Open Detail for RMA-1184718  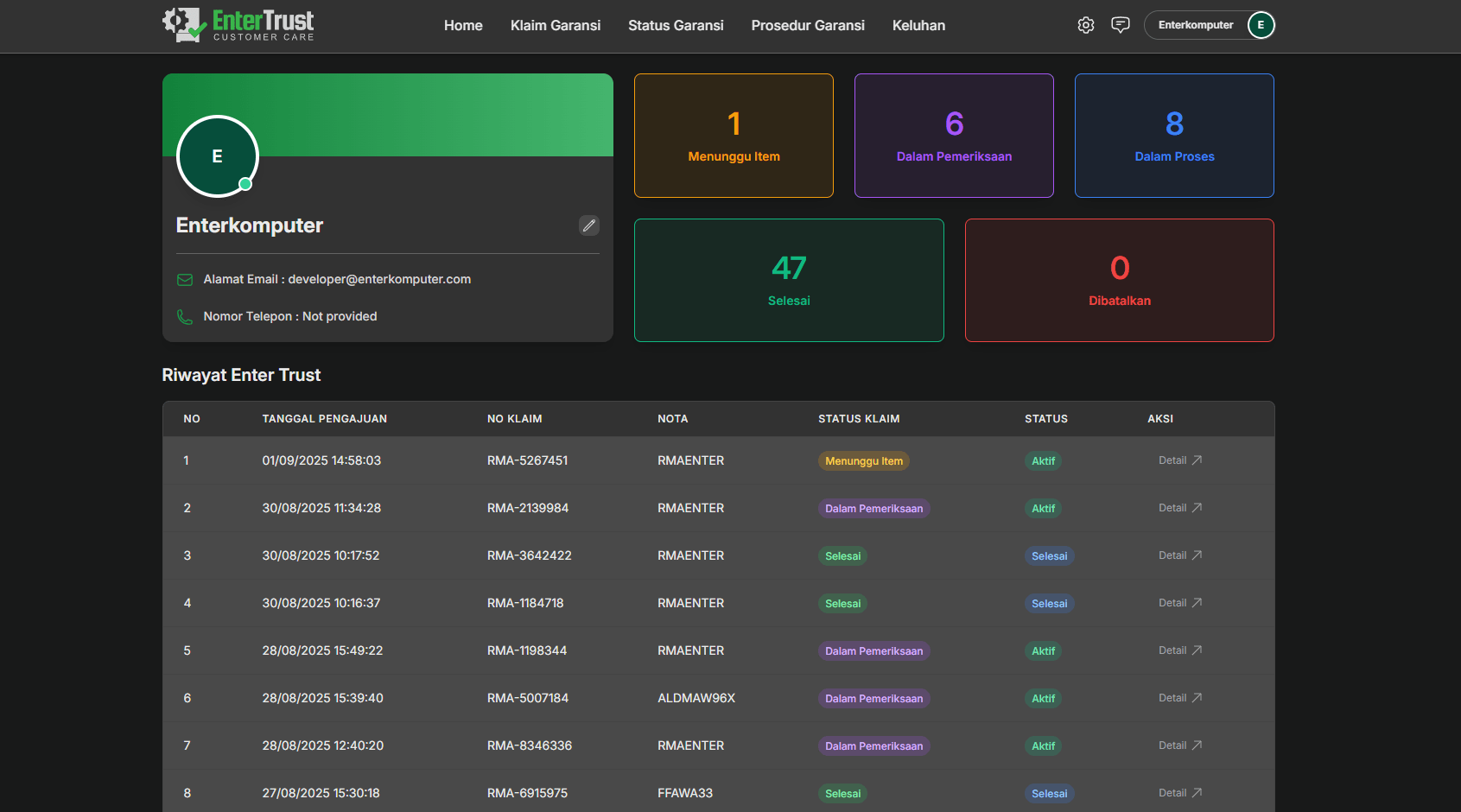1180,603
